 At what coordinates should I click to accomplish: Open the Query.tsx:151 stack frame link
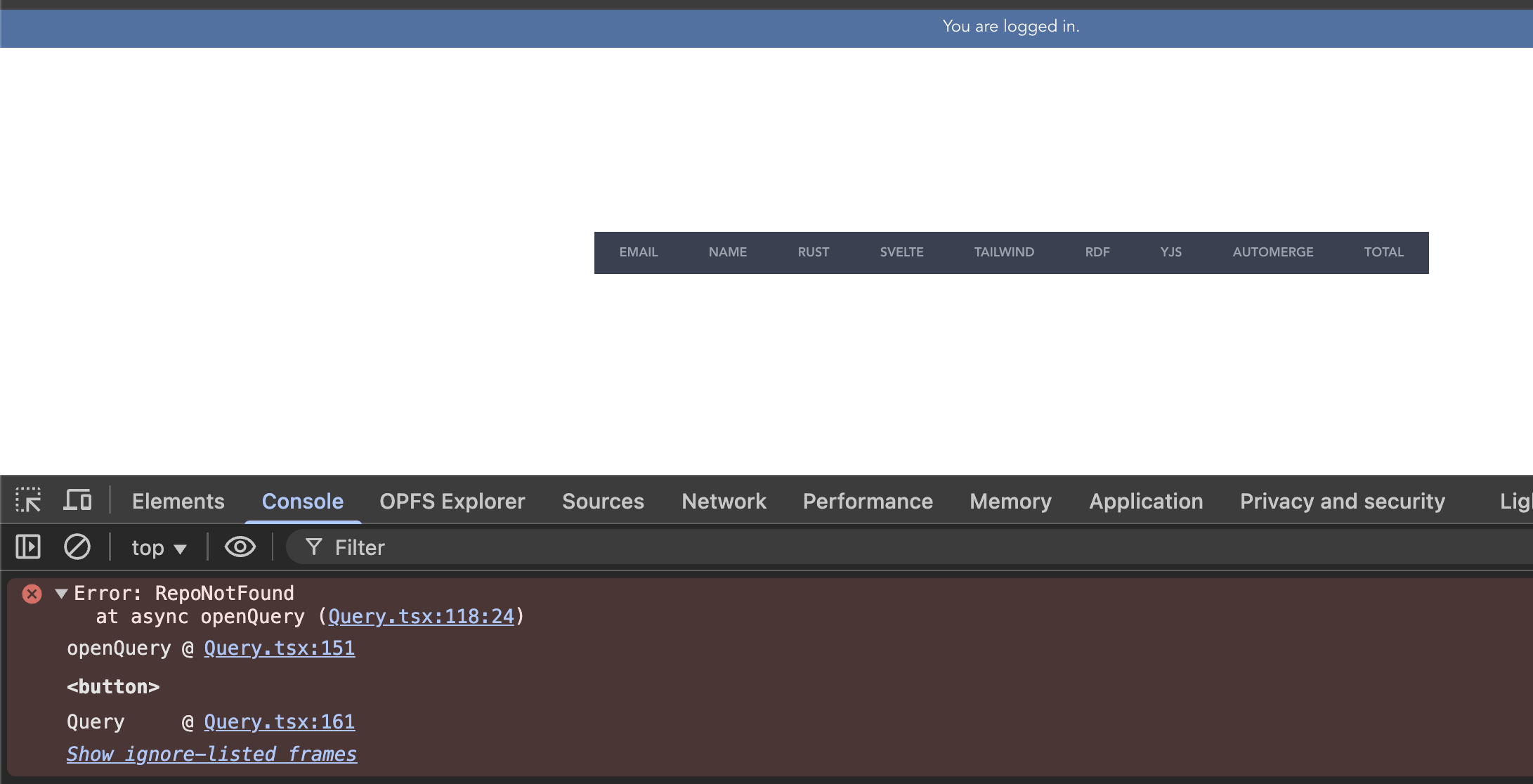tap(279, 648)
